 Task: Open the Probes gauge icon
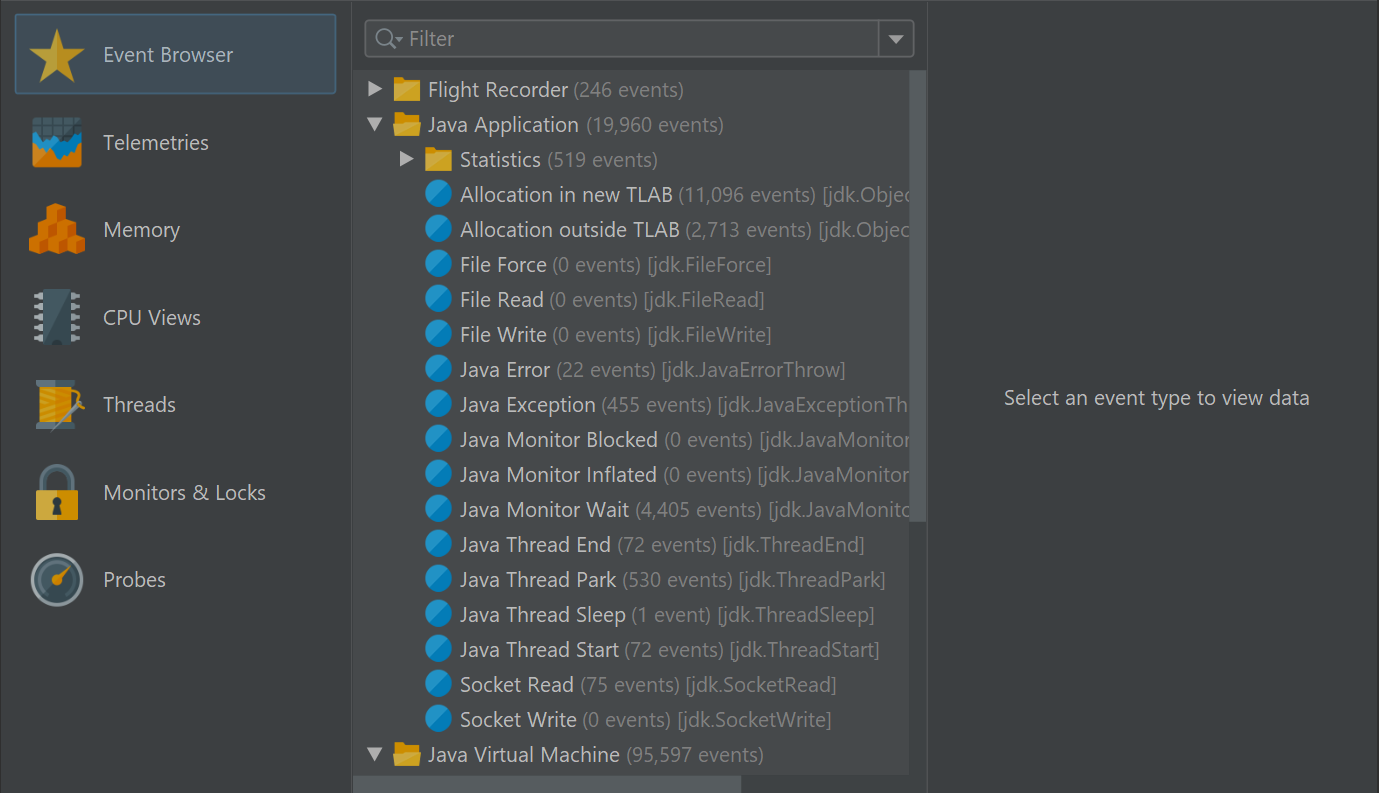57,580
